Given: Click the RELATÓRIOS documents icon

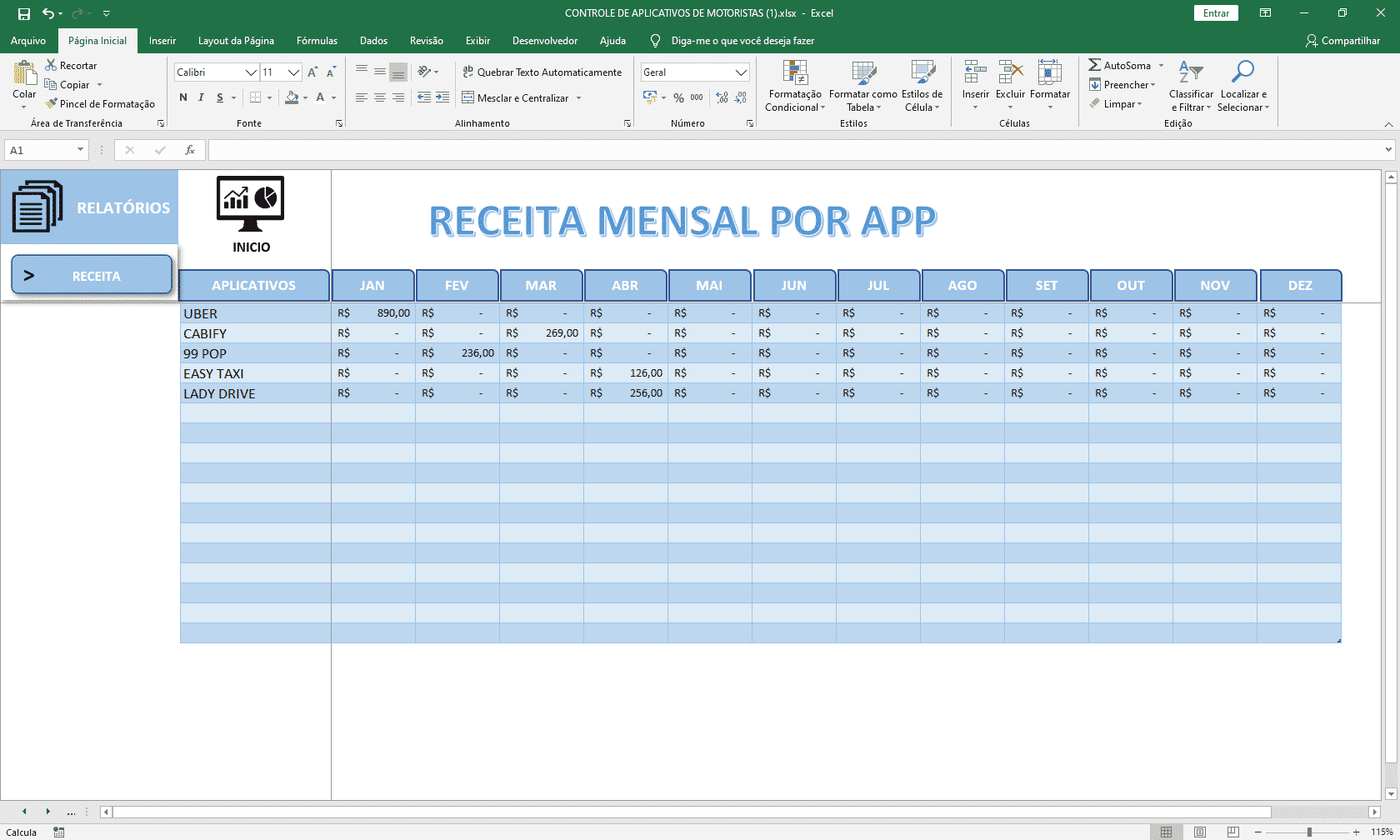Looking at the screenshot, I should [37, 206].
